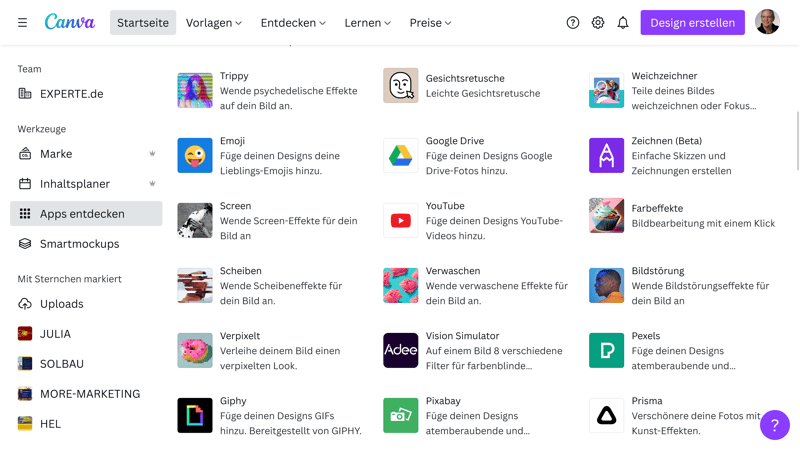Open the hamburger menu icon
This screenshot has width=800, height=450.
pos(22,22)
